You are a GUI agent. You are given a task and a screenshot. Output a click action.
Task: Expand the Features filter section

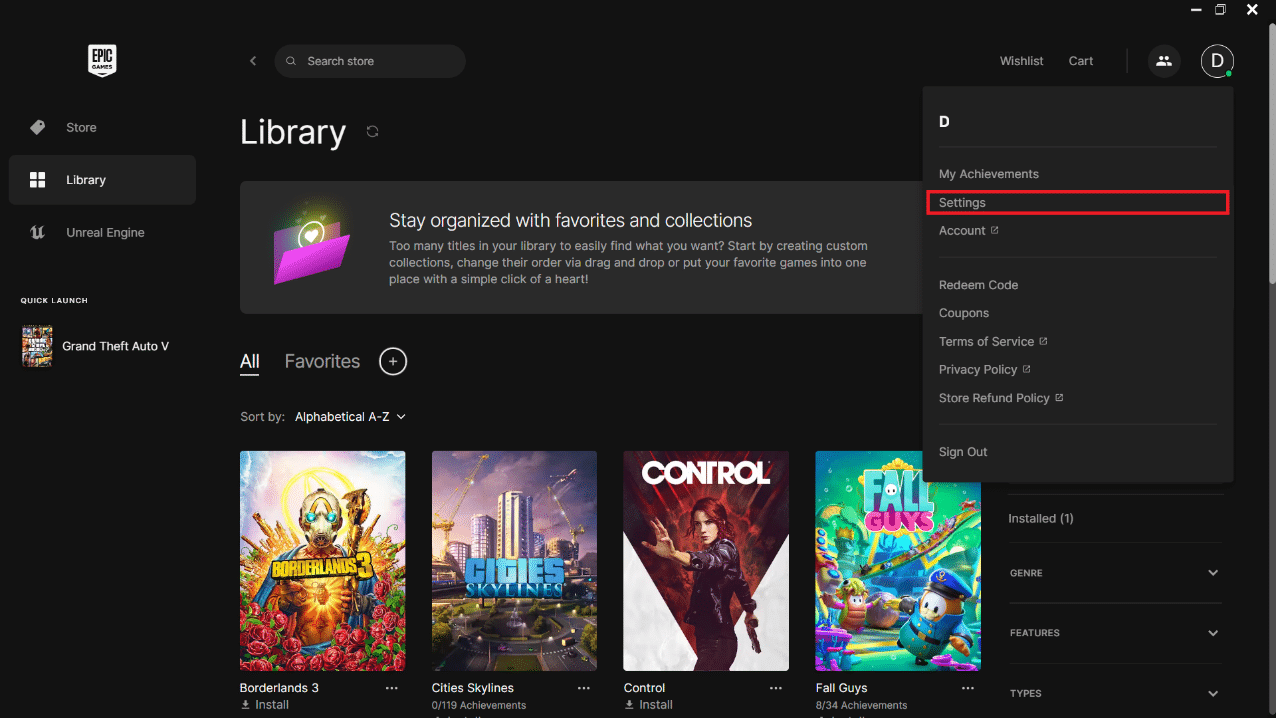click(x=1115, y=633)
